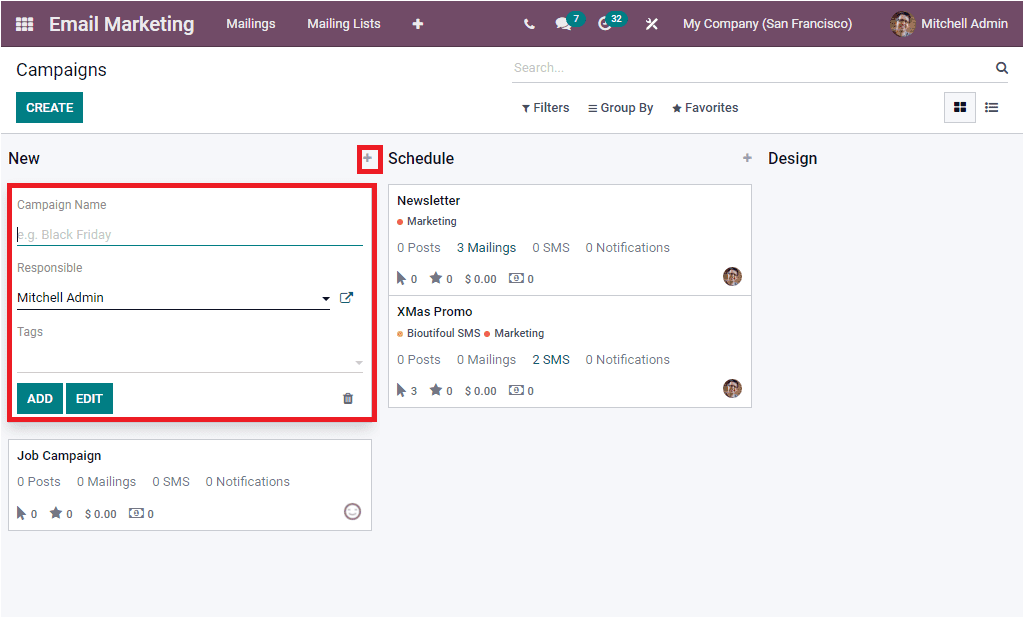Screen dimensions: 1024x618
Task: Open the Mailing Lists menu
Action: [343, 23]
